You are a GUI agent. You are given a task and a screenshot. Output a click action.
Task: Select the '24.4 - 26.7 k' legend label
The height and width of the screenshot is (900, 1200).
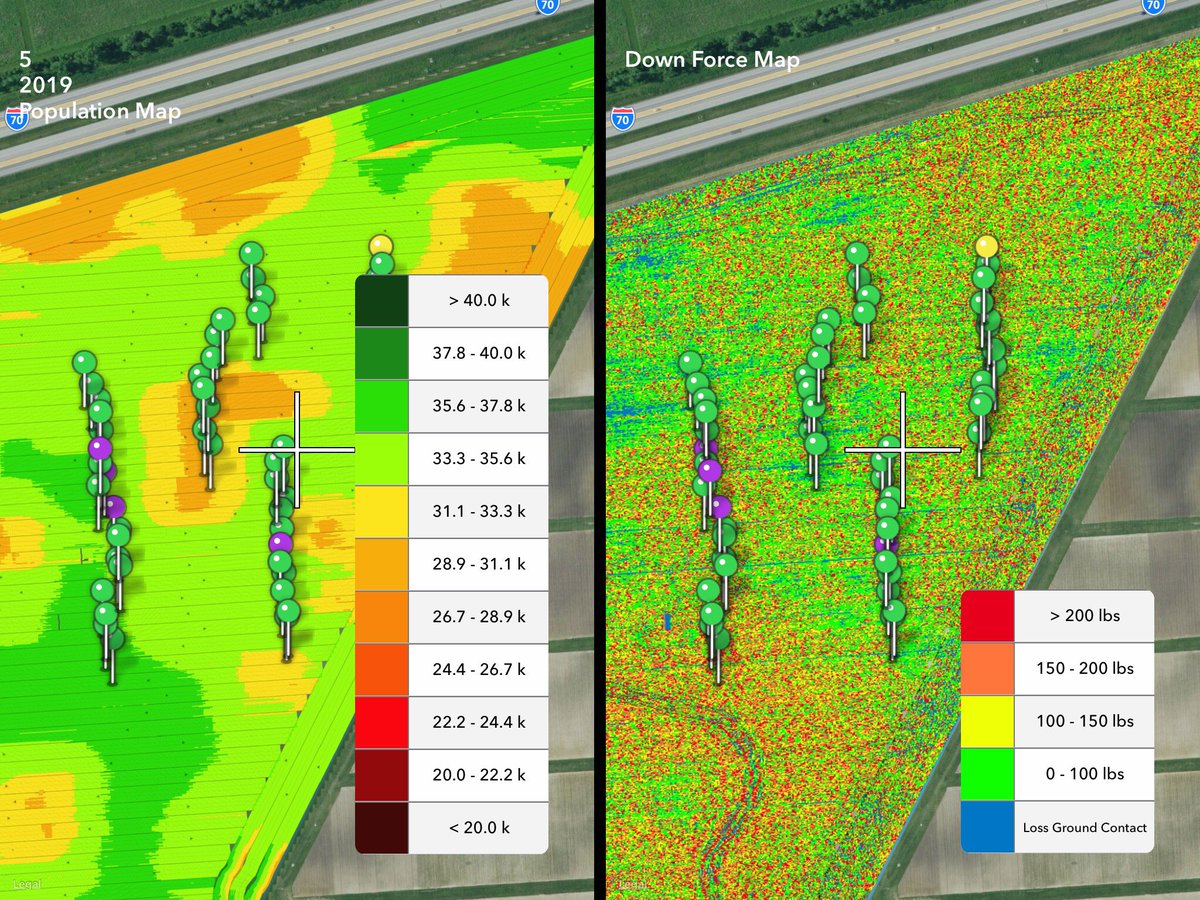click(478, 670)
